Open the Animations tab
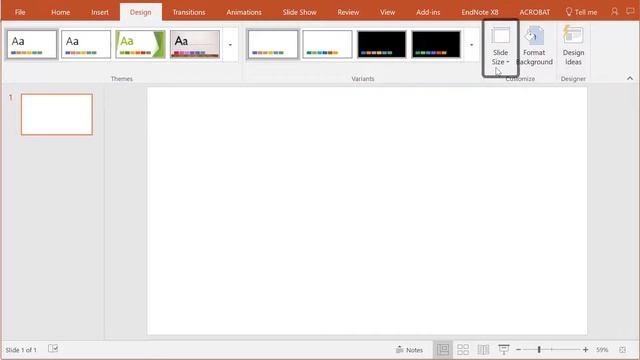This screenshot has width=640, height=360. (244, 12)
